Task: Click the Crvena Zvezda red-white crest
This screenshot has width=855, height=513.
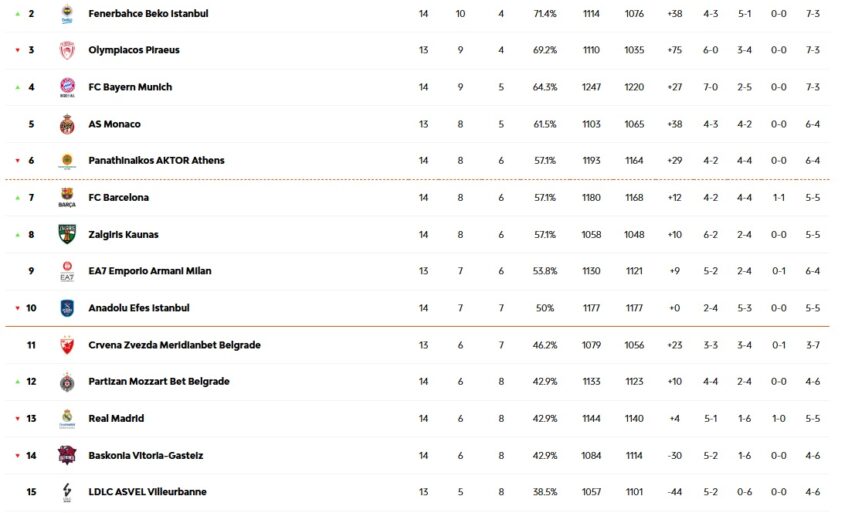Action: tap(67, 345)
